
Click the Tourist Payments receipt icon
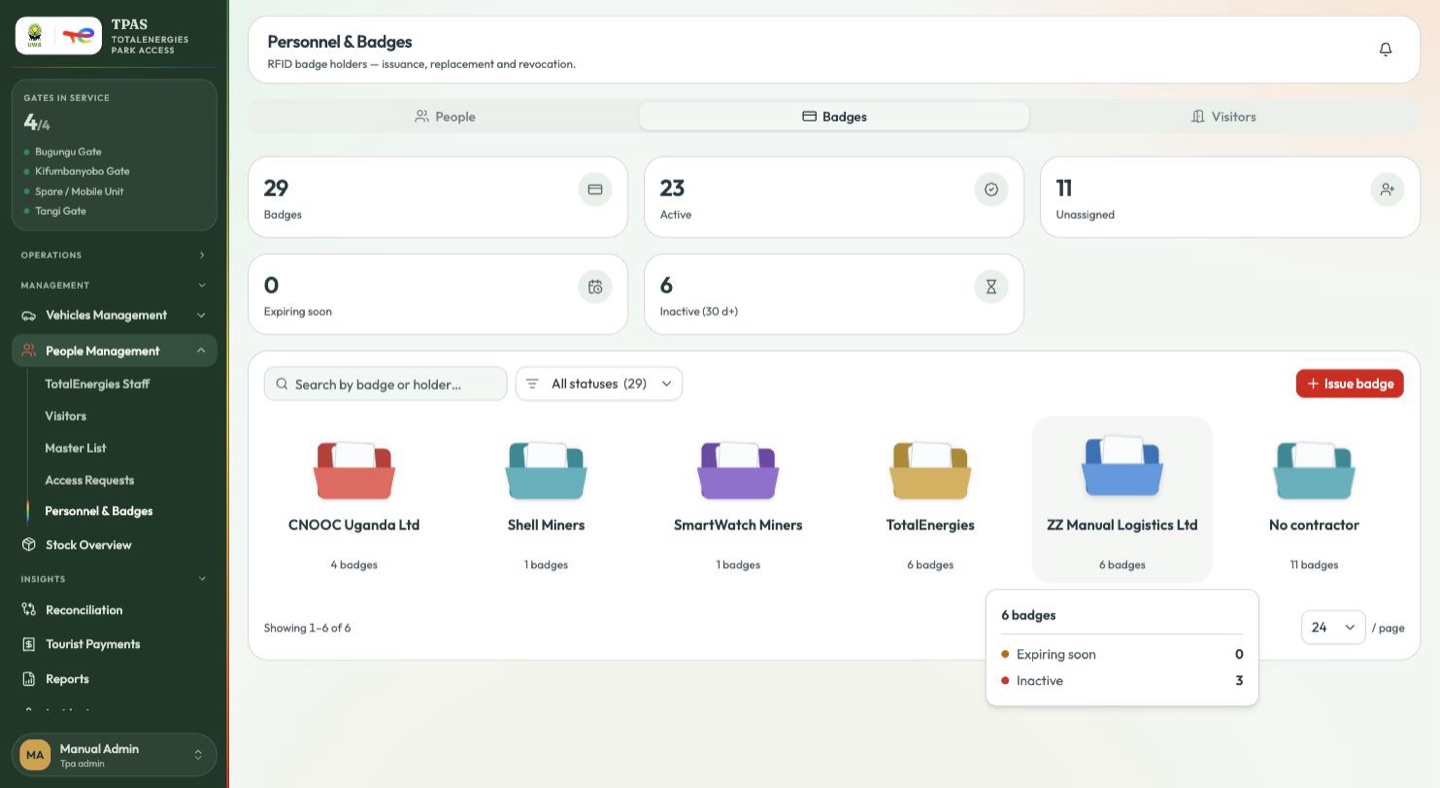29,644
